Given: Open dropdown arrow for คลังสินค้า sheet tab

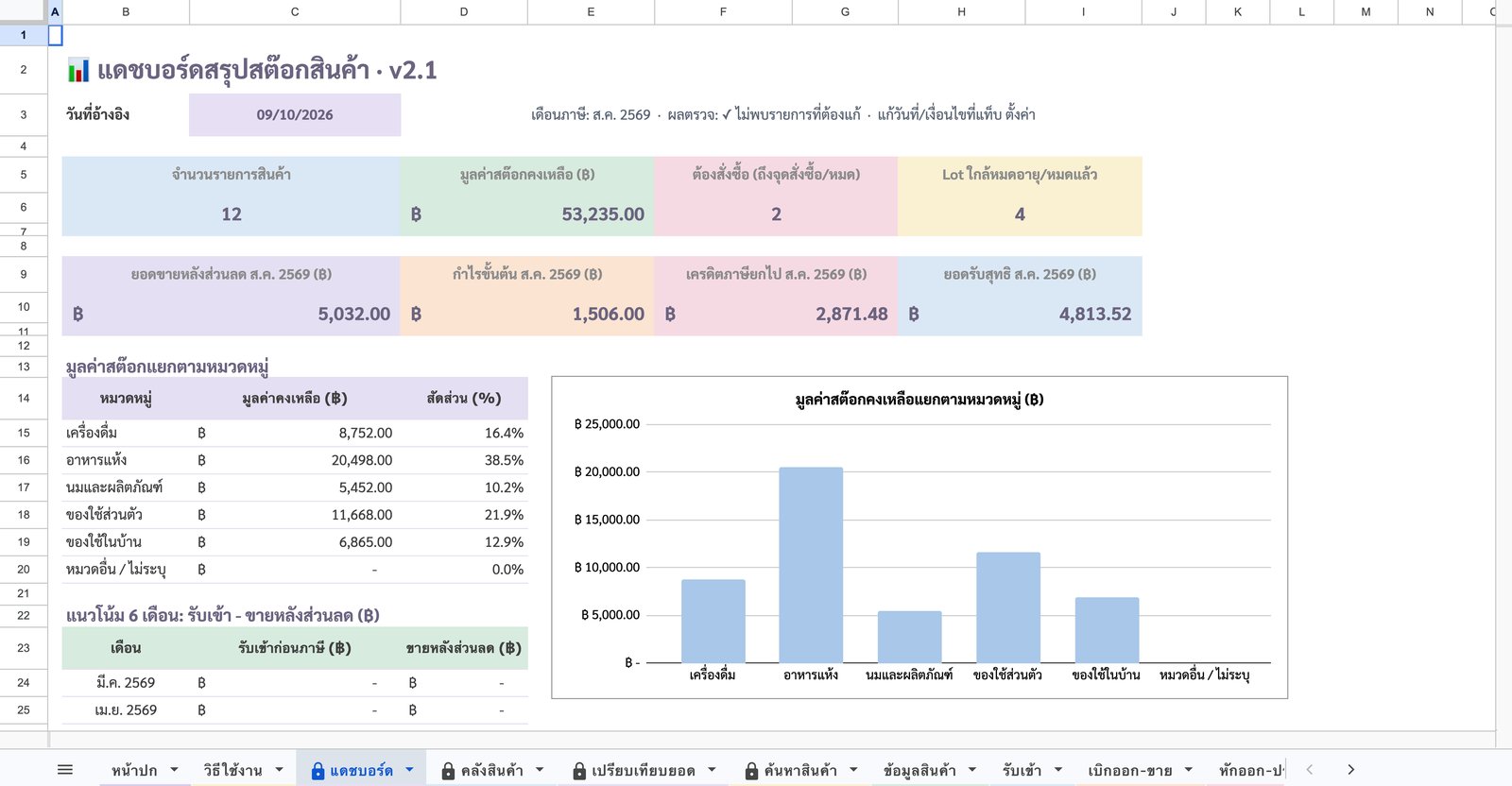Looking at the screenshot, I should [x=540, y=770].
